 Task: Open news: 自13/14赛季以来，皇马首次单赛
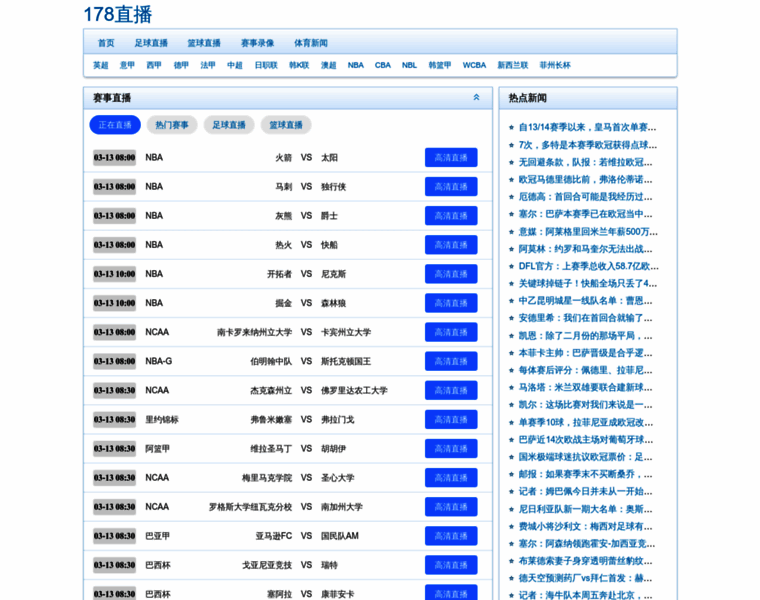[x=587, y=127]
